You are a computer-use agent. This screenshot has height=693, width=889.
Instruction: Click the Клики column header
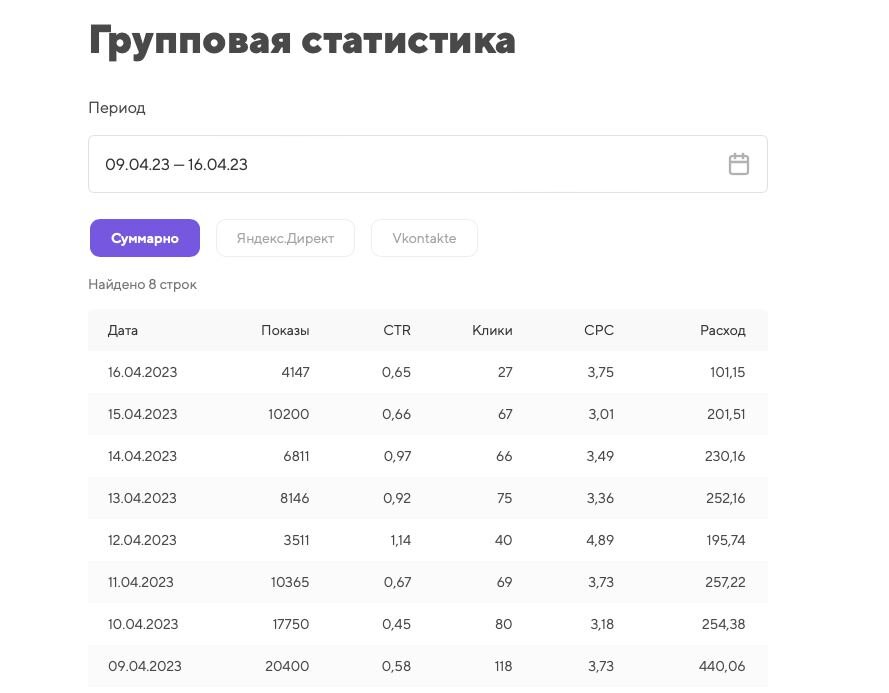[492, 330]
